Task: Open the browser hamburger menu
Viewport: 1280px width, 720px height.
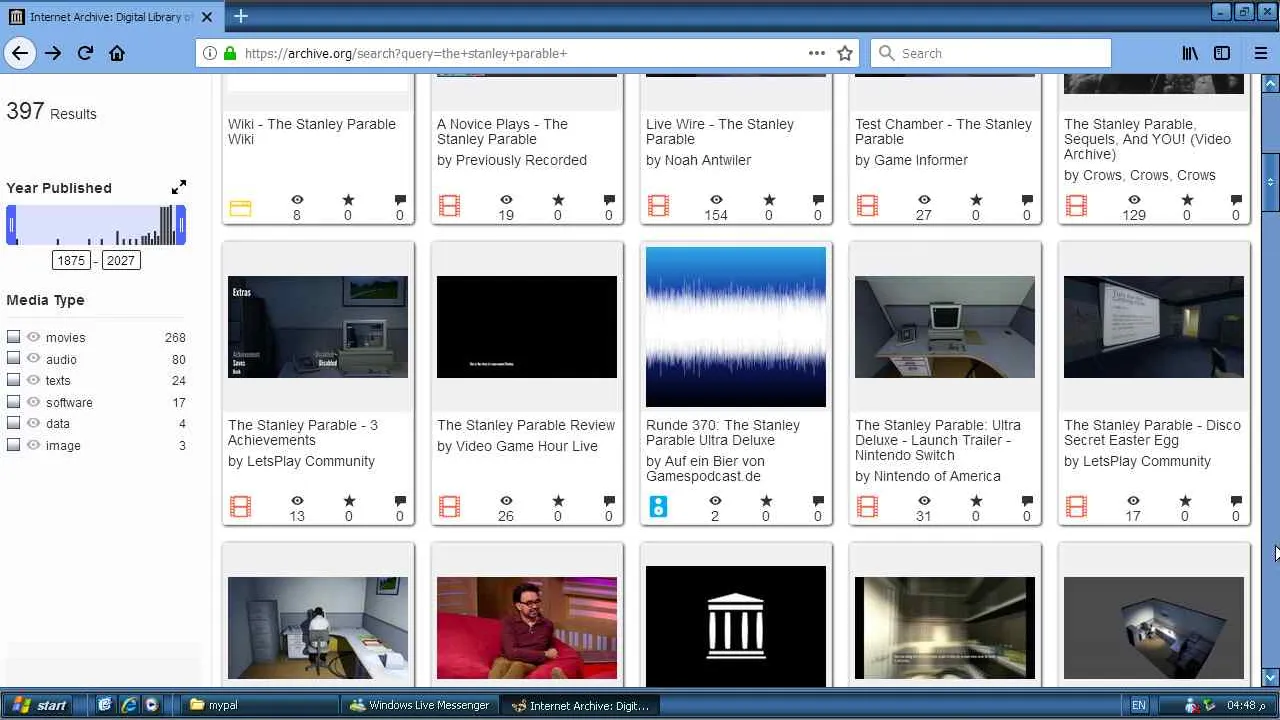Action: coord(1260,53)
